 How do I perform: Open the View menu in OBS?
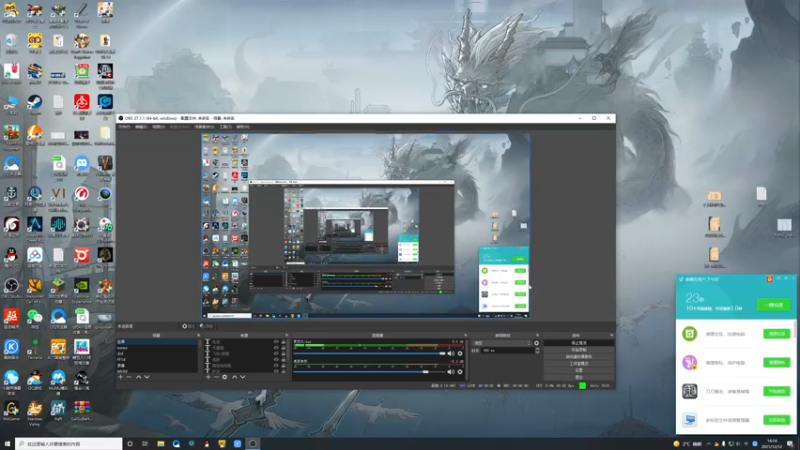pyautogui.click(x=159, y=127)
